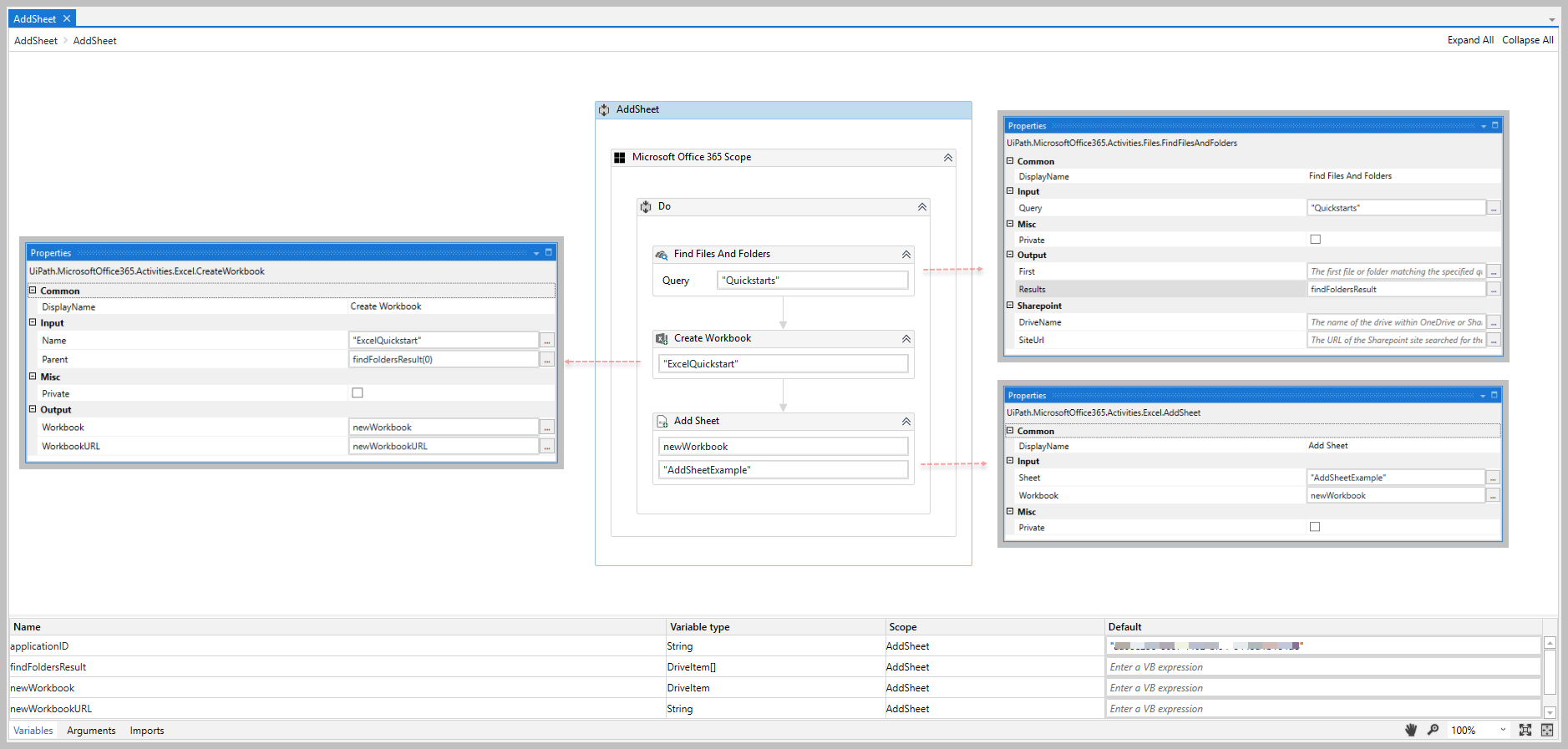Toggle Private checkbox in AddSheet properties

[x=1315, y=527]
